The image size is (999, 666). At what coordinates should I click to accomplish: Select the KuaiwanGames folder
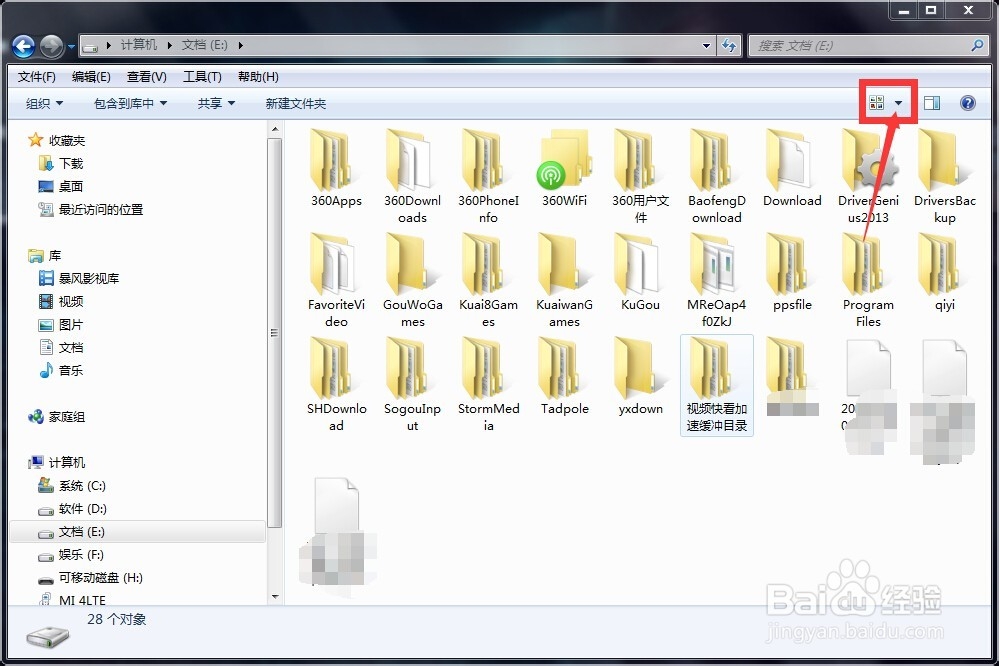pos(564,280)
